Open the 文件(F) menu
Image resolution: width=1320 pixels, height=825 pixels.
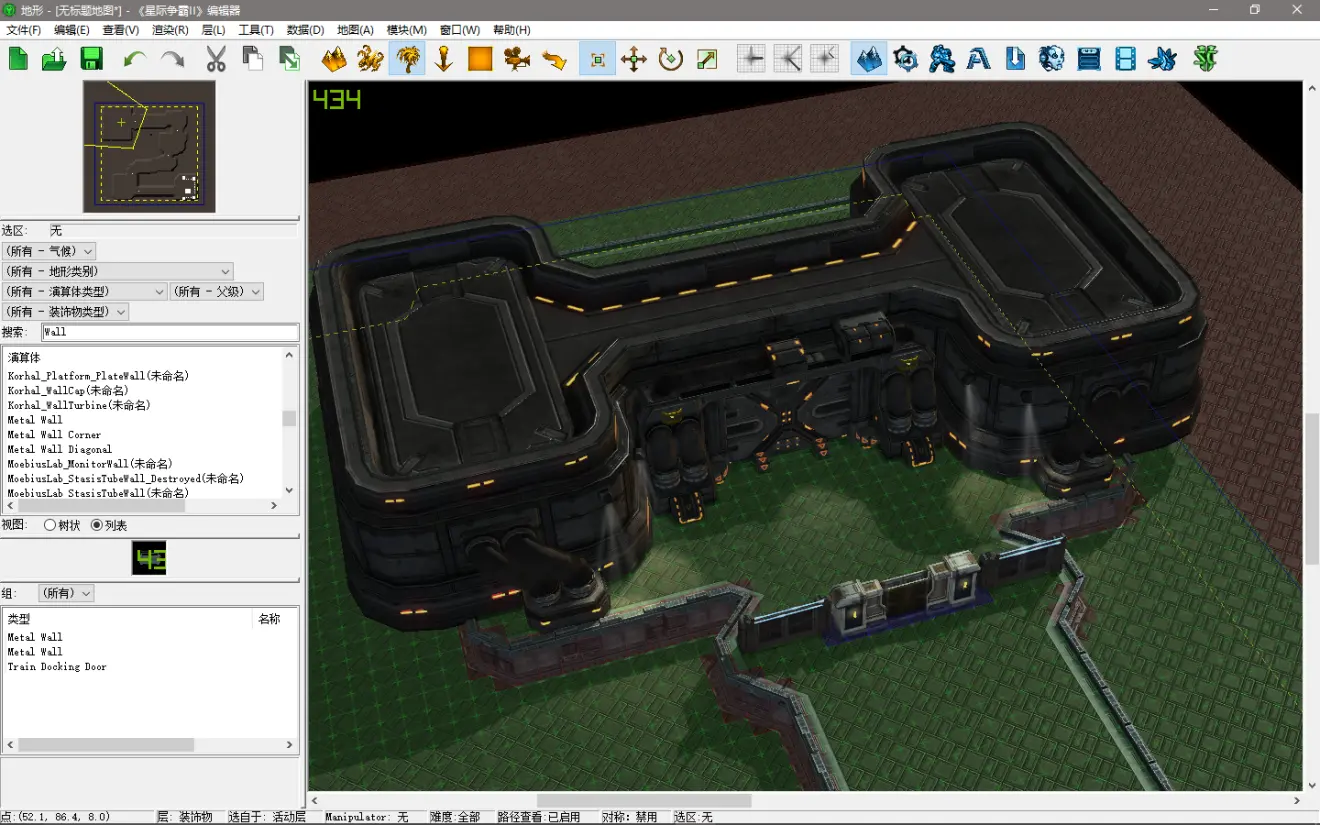tap(23, 30)
